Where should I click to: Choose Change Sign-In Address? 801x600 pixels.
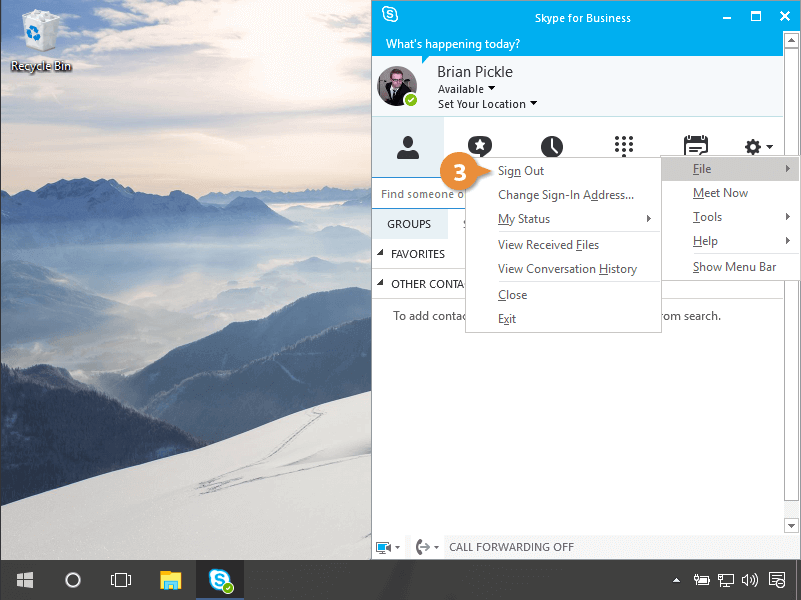click(566, 195)
